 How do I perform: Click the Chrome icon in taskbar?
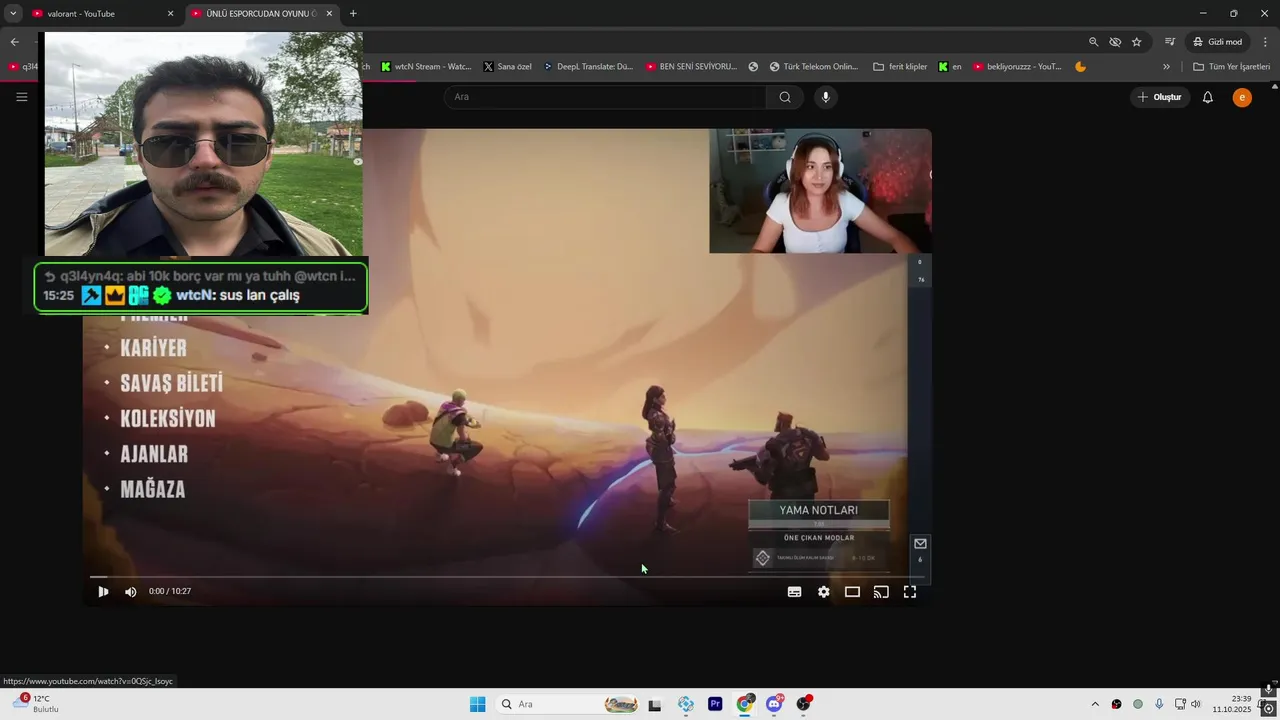pyautogui.click(x=745, y=704)
